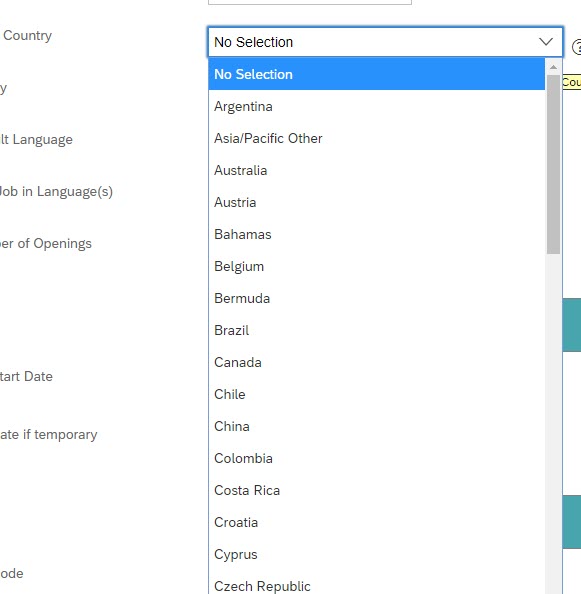This screenshot has height=594, width=581.
Task: Choose Chile option
Action: 376,394
